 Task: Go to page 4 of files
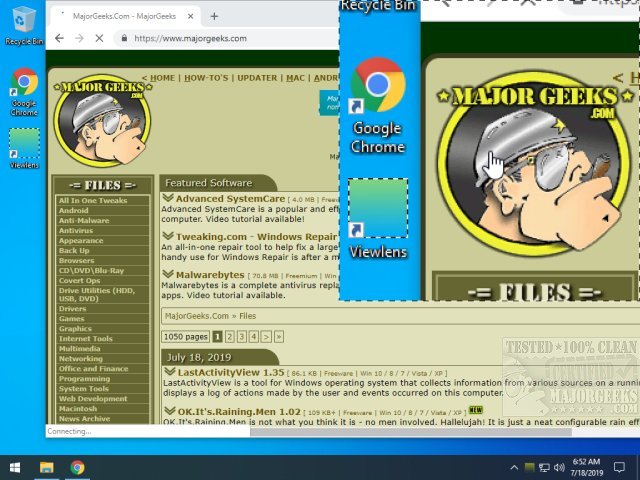pos(254,337)
